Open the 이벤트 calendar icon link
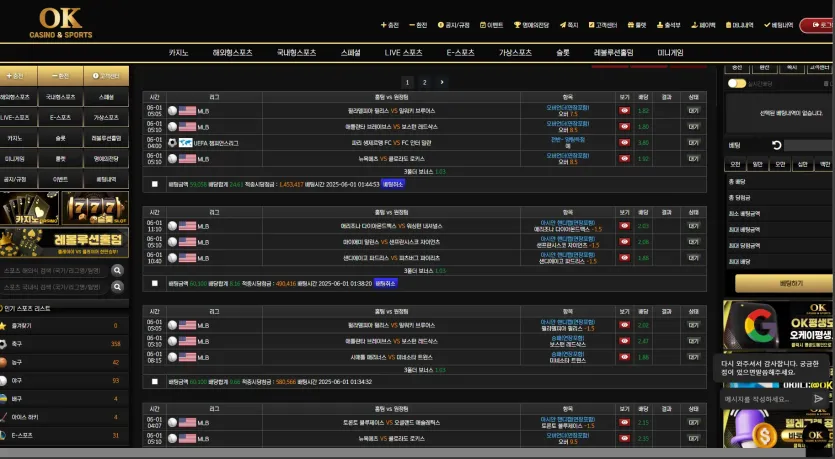Viewport: 835px width, 459px height. pyautogui.click(x=482, y=25)
